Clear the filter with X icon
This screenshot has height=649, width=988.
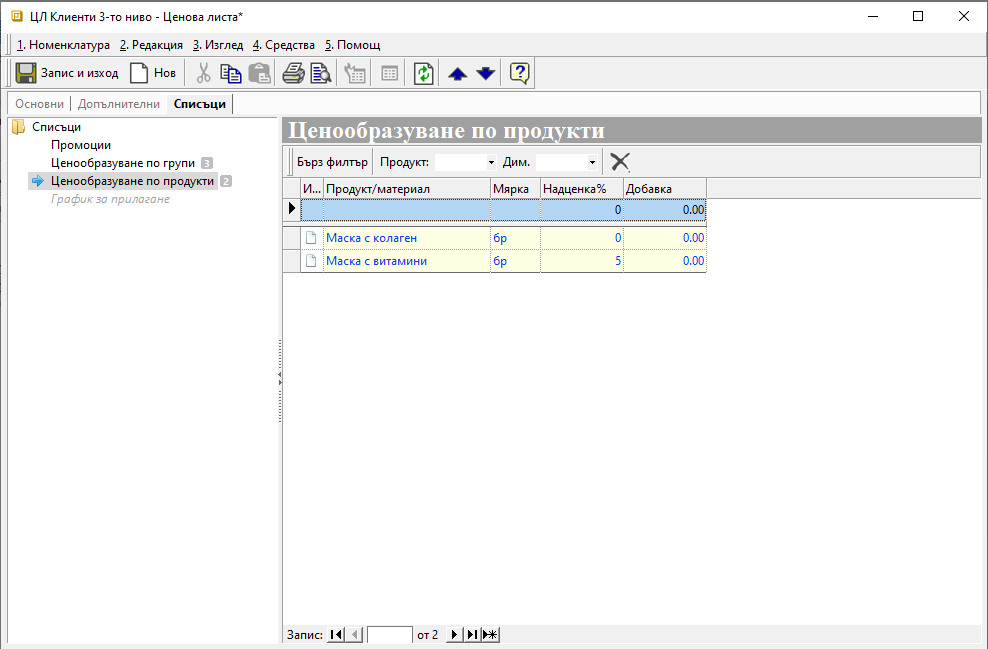[x=620, y=162]
